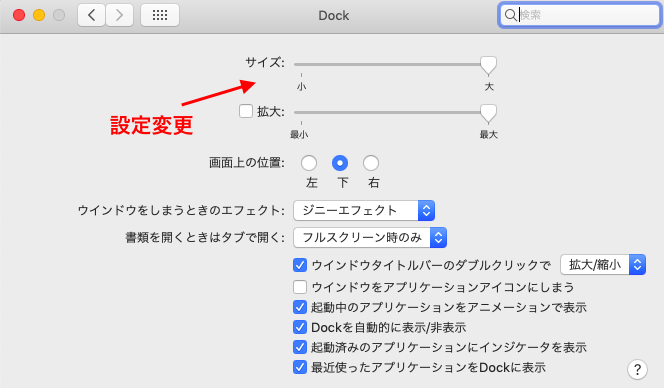Image resolution: width=664 pixels, height=388 pixels.
Task: Click the 最小 label under magnification slider
Action: (299, 135)
